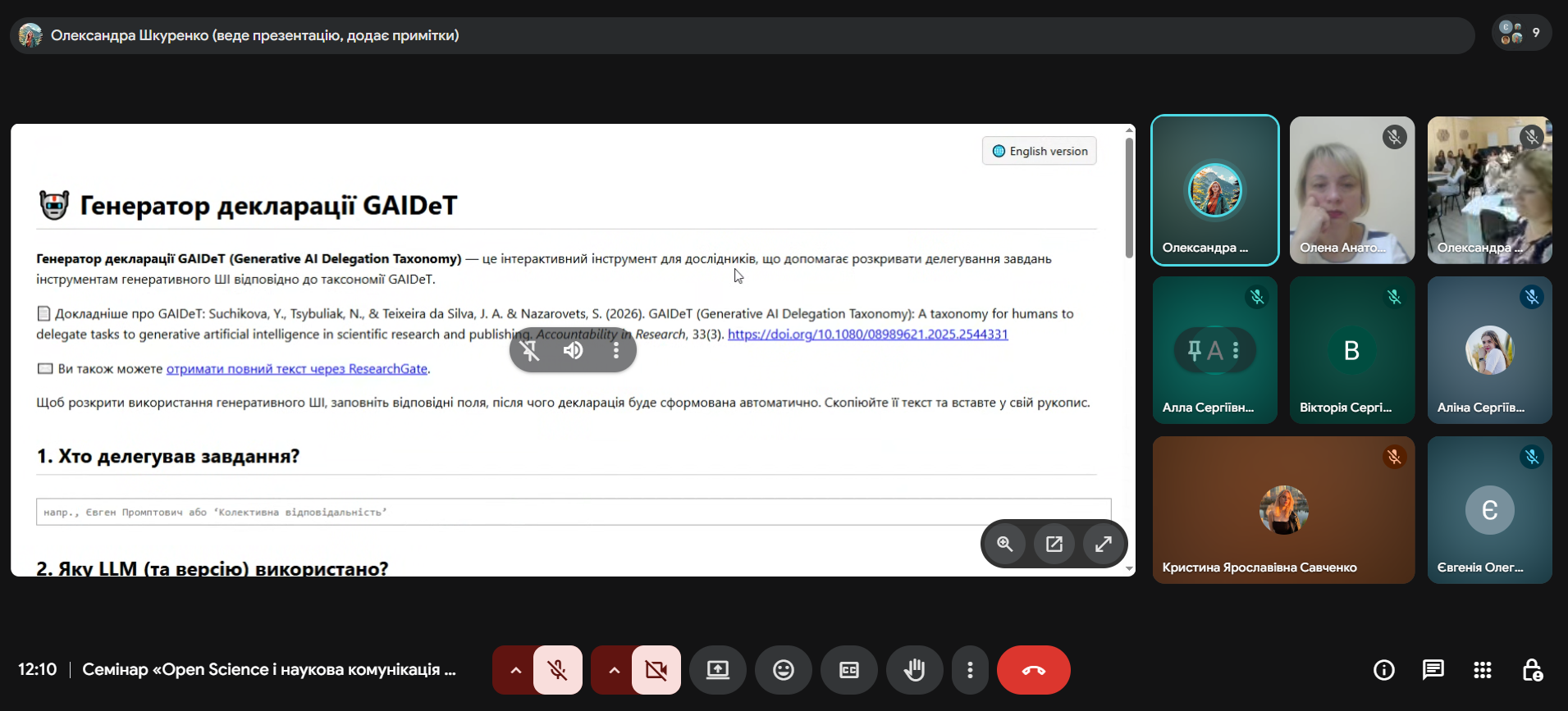Image resolution: width=1568 pixels, height=711 pixels.
Task: Mute the presentation audio speaker icon
Action: pos(573,351)
